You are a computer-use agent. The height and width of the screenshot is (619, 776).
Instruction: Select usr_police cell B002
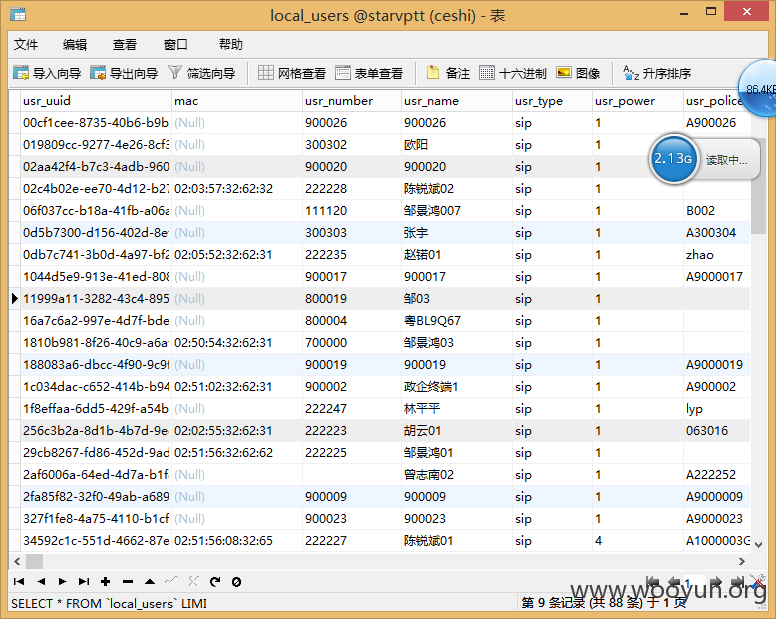click(717, 210)
